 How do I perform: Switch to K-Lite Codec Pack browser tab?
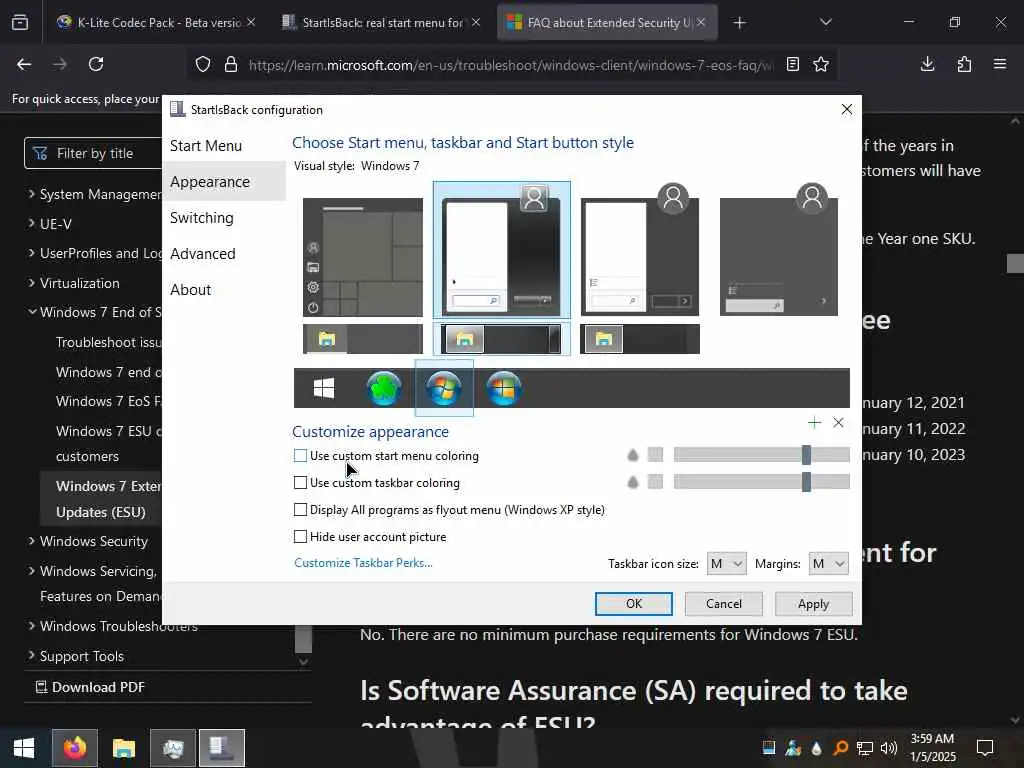point(157,23)
